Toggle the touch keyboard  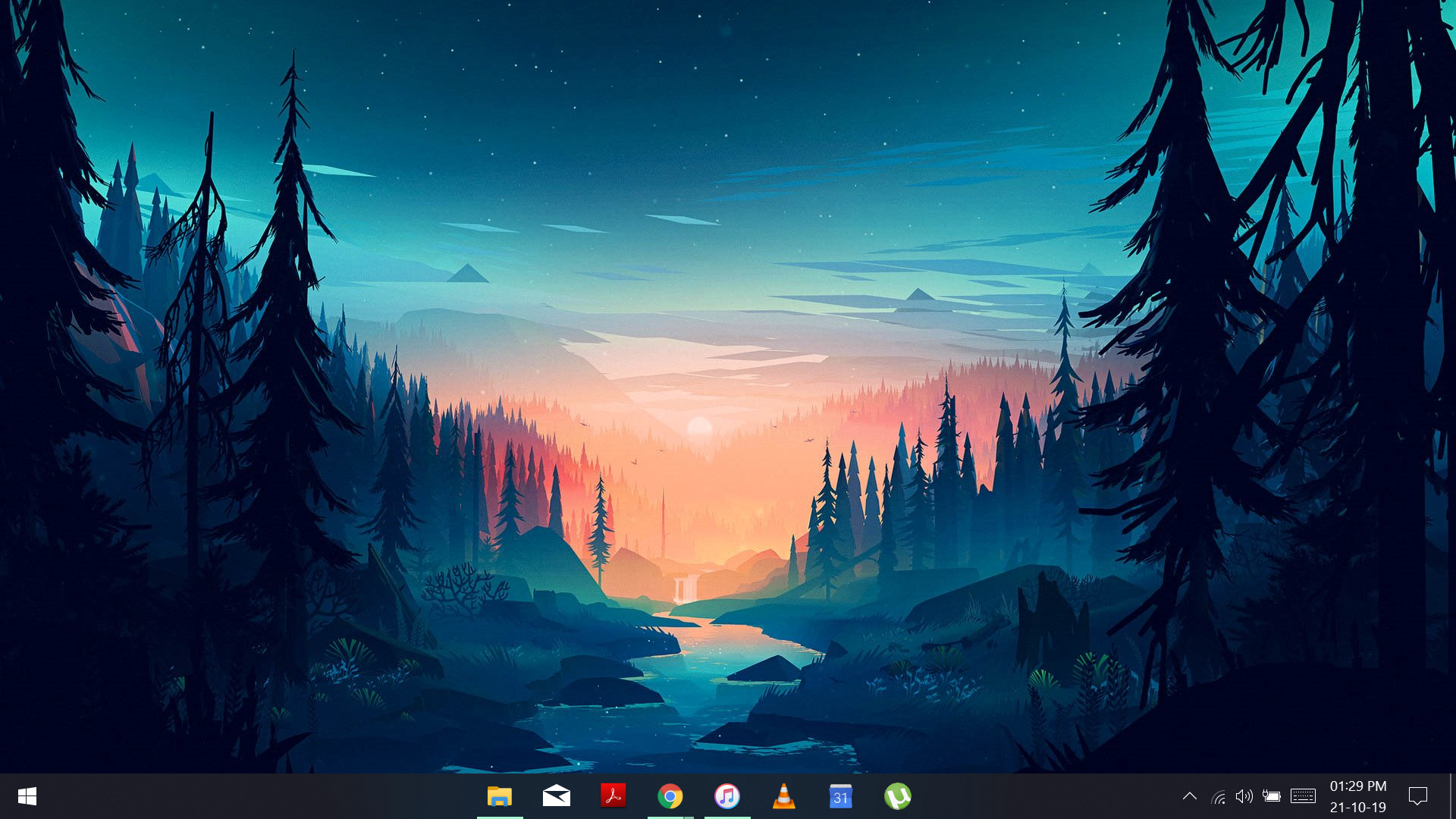click(x=1303, y=796)
